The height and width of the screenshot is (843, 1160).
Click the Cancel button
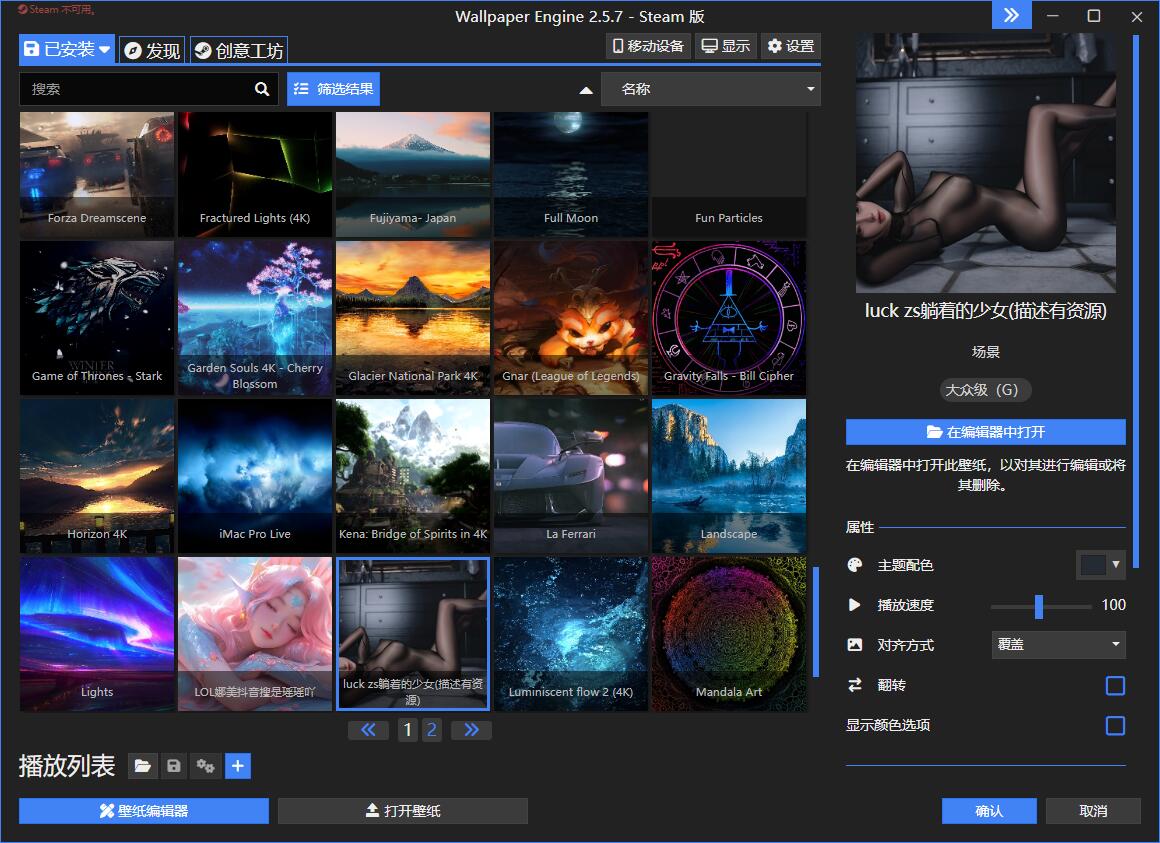(1093, 811)
